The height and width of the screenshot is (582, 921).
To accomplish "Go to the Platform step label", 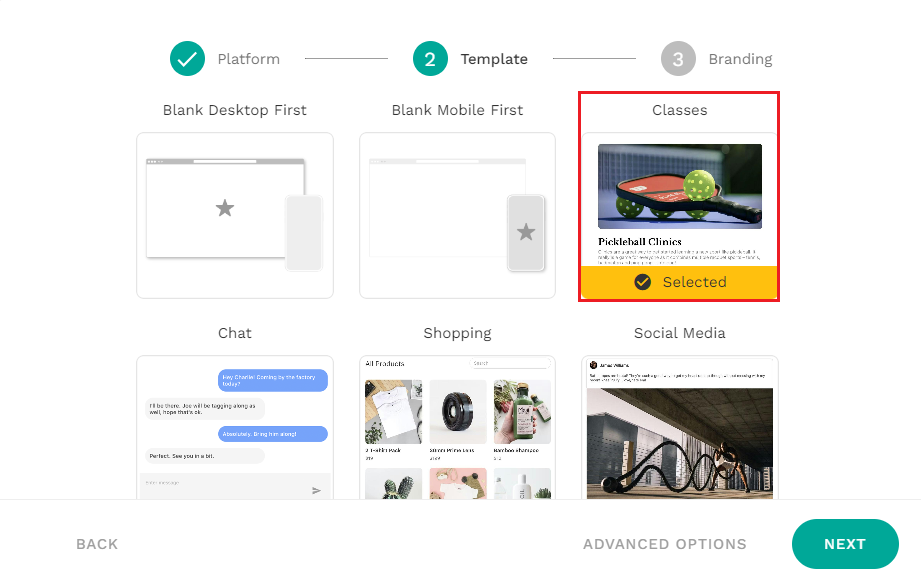I will pyautogui.click(x=248, y=59).
